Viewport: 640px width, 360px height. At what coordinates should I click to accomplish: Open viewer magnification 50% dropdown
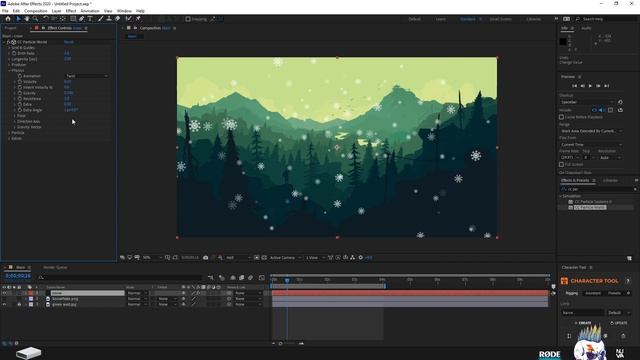(152, 258)
